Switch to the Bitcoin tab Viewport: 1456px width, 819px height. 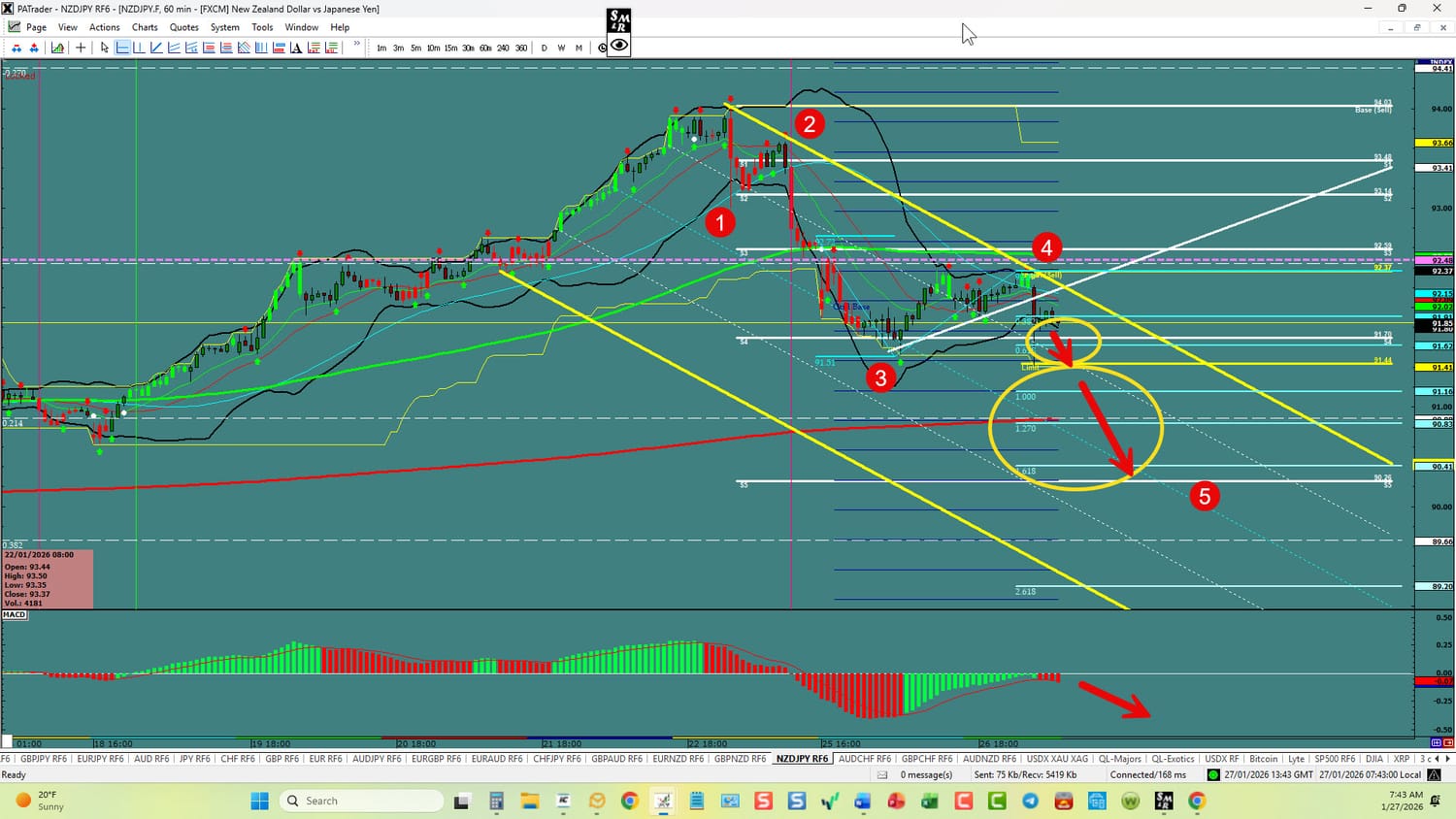1263,759
